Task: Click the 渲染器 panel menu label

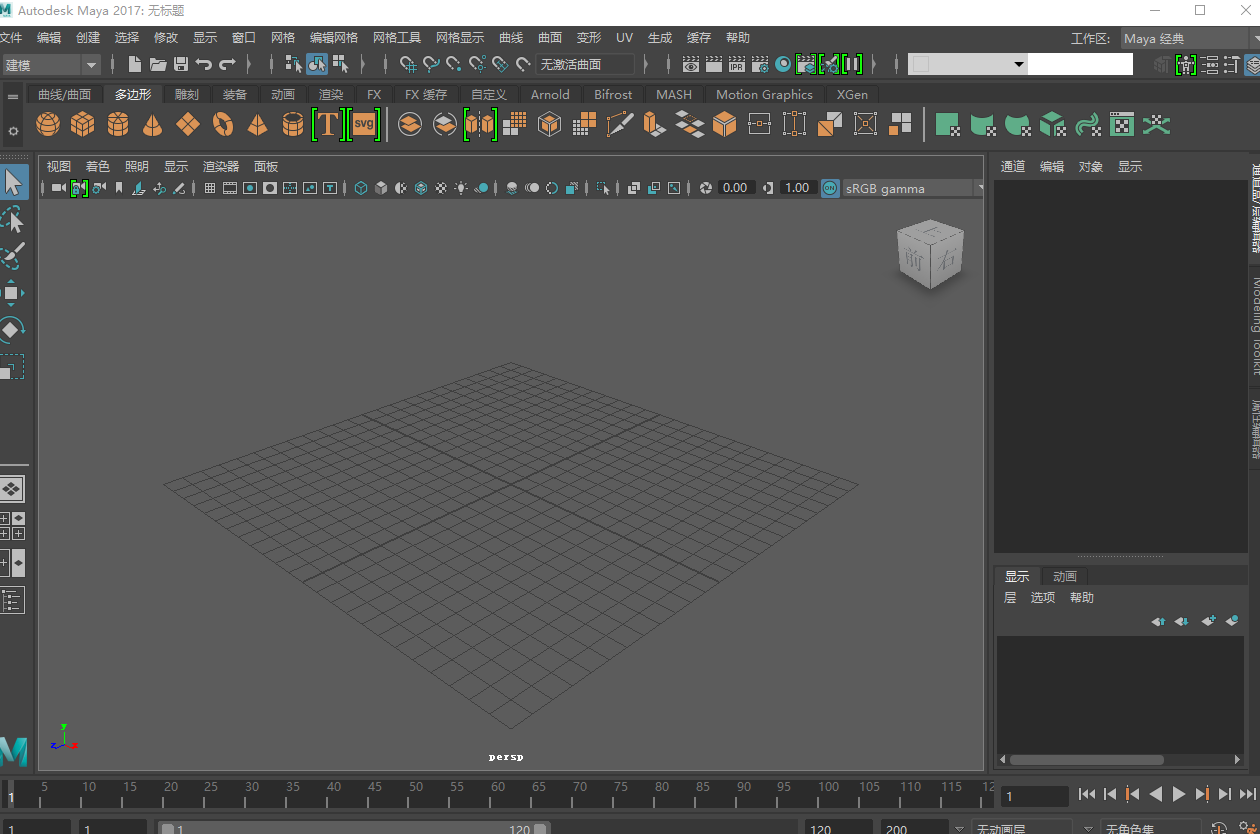Action: (x=220, y=166)
